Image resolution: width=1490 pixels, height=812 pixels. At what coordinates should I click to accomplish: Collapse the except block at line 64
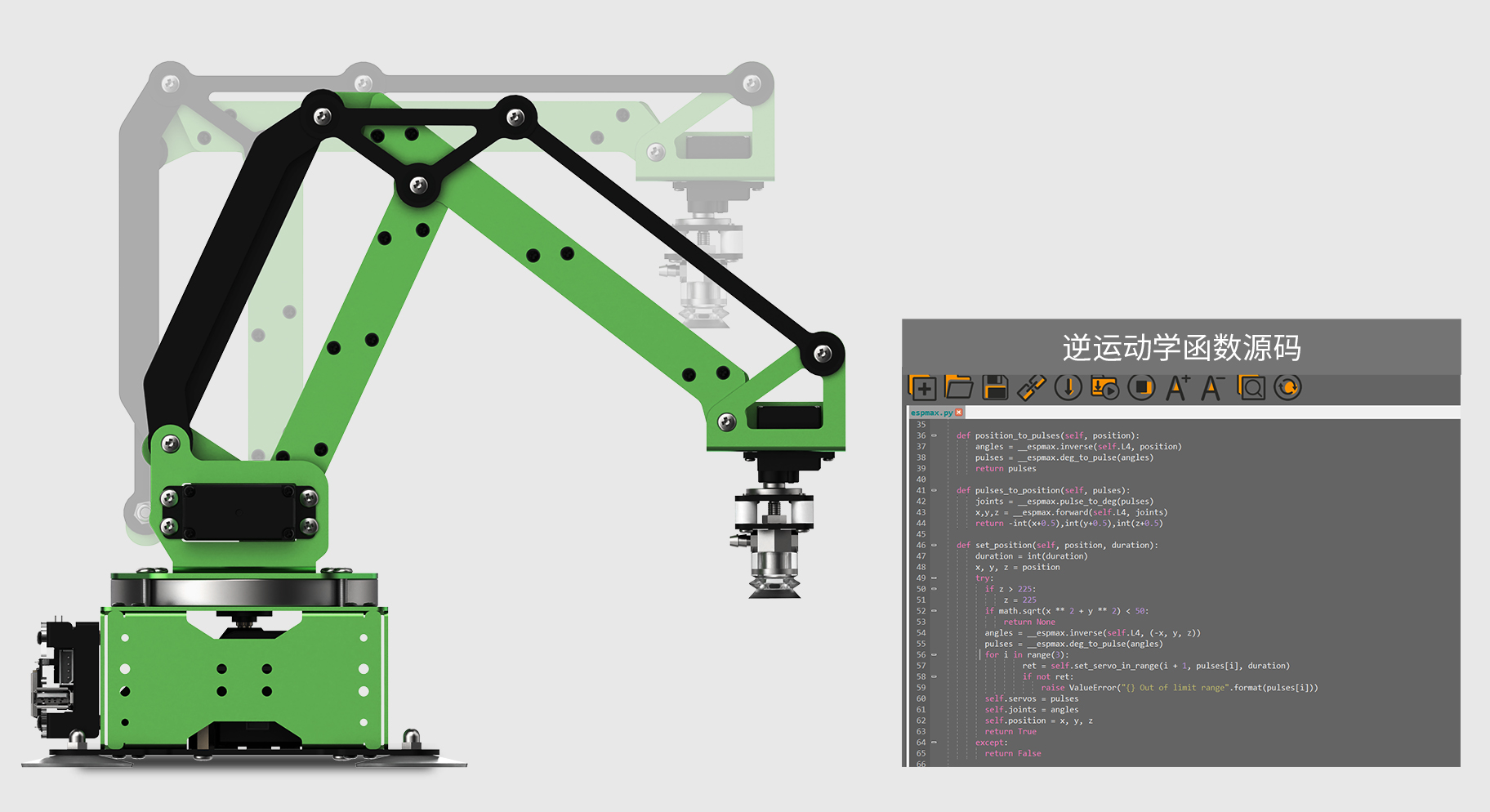coord(934,743)
